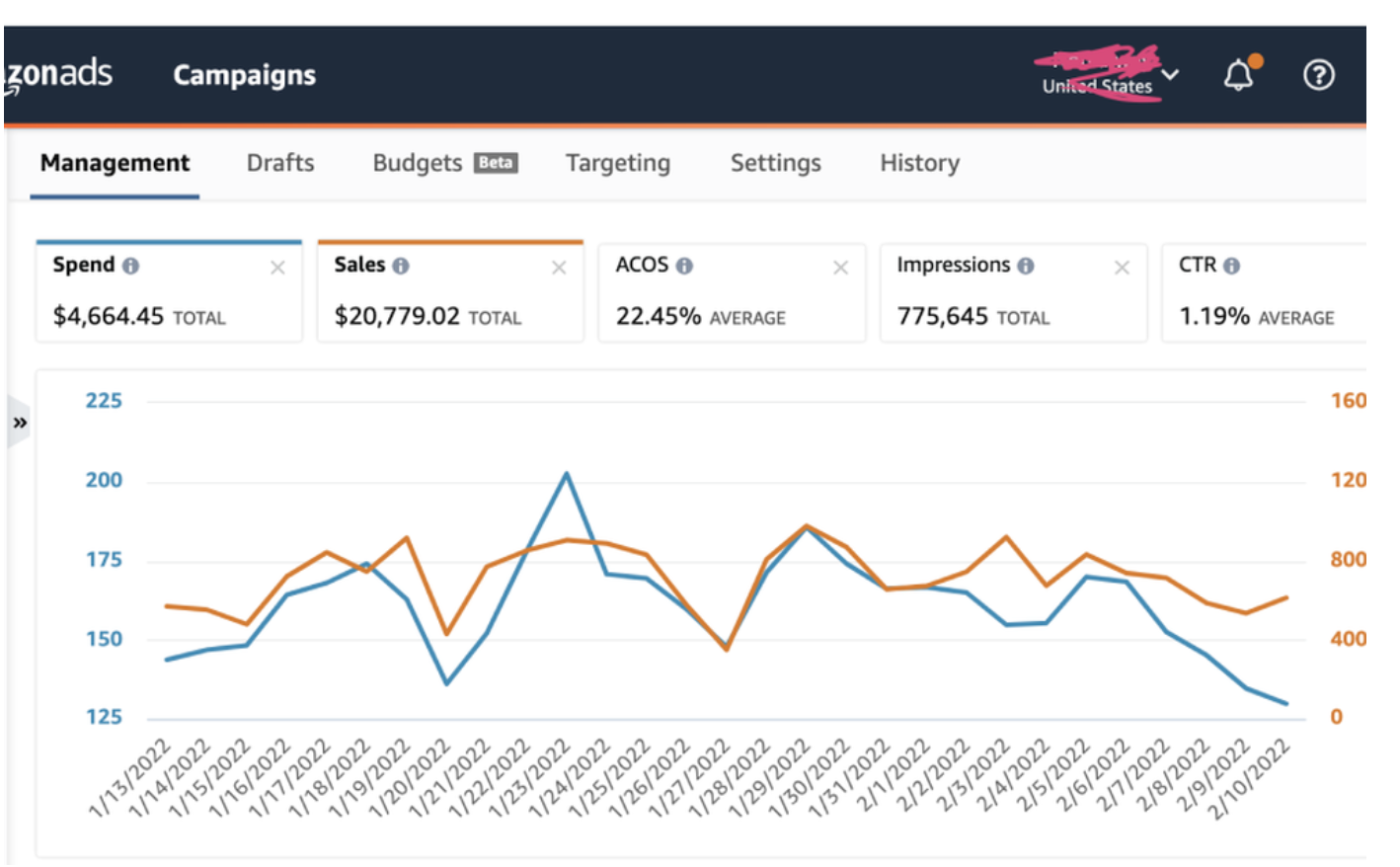Switch to the Drafts tab

(x=280, y=163)
